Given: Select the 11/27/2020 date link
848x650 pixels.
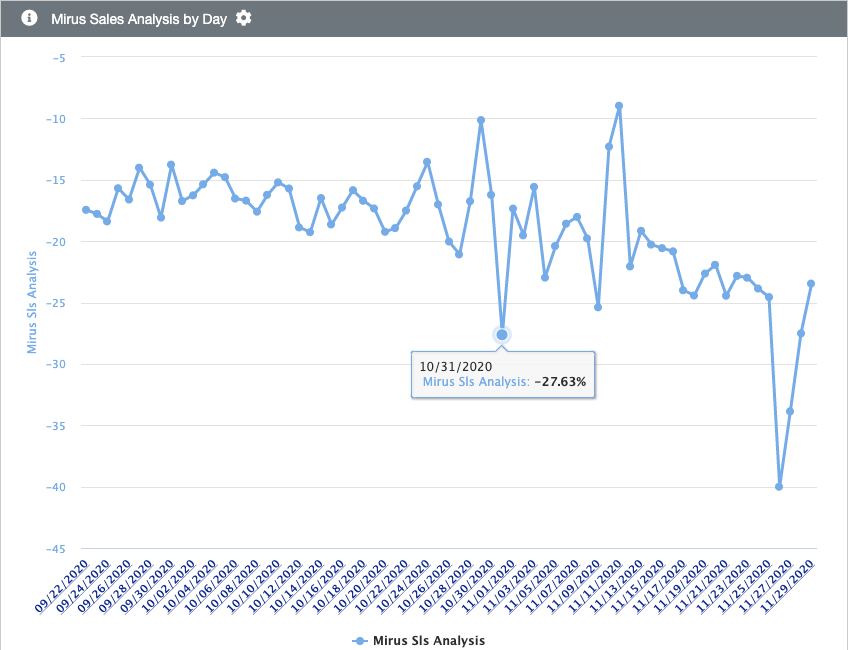Looking at the screenshot, I should tap(765, 587).
